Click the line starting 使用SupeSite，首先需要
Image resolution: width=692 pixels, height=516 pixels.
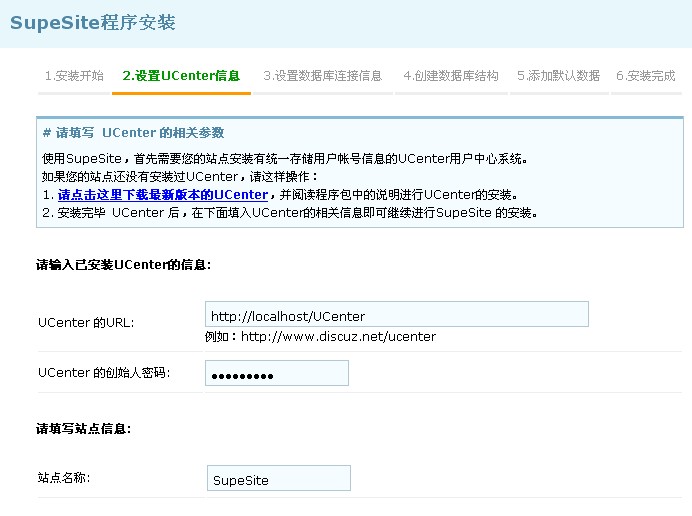coord(285,158)
